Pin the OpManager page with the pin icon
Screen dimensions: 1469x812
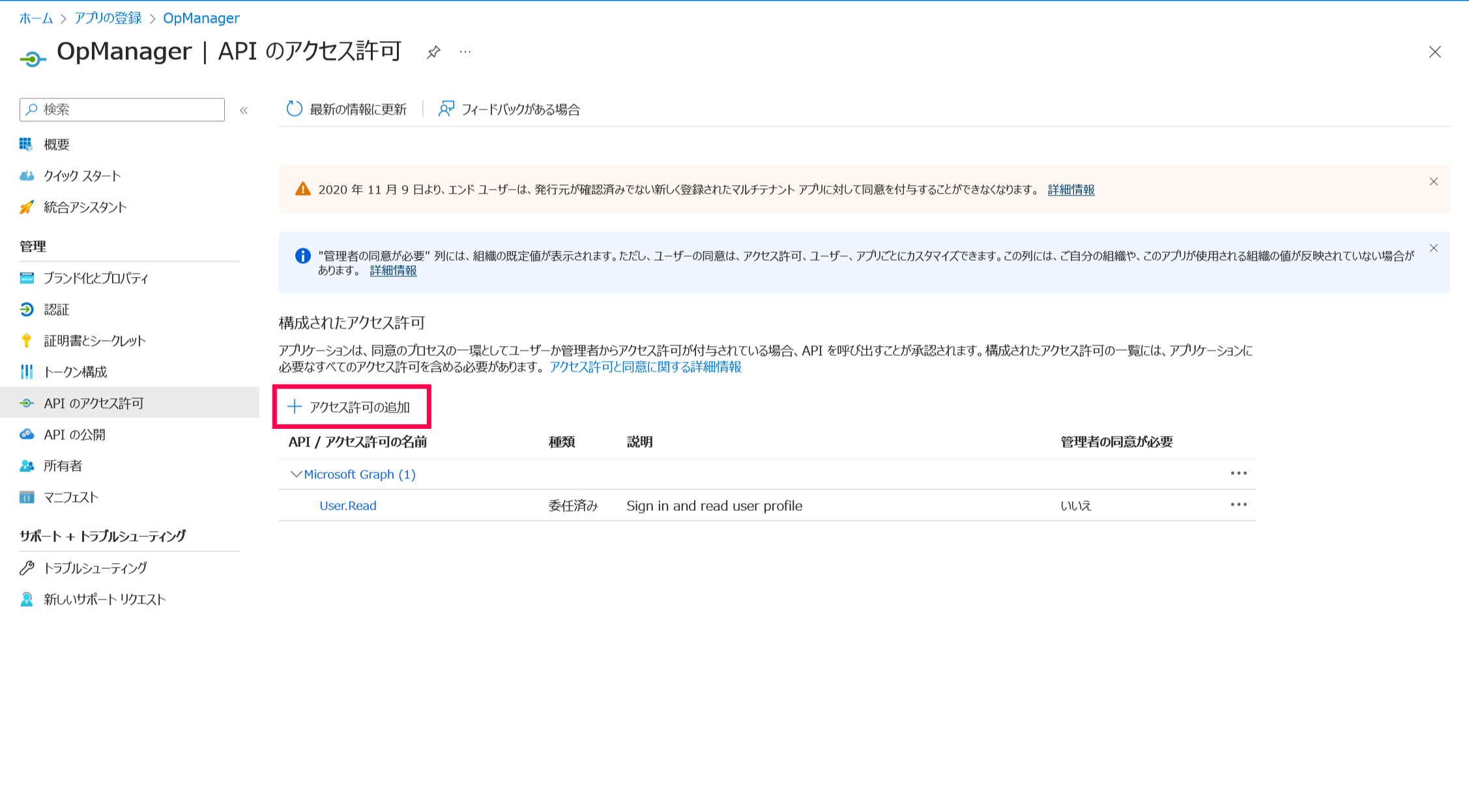(x=433, y=52)
